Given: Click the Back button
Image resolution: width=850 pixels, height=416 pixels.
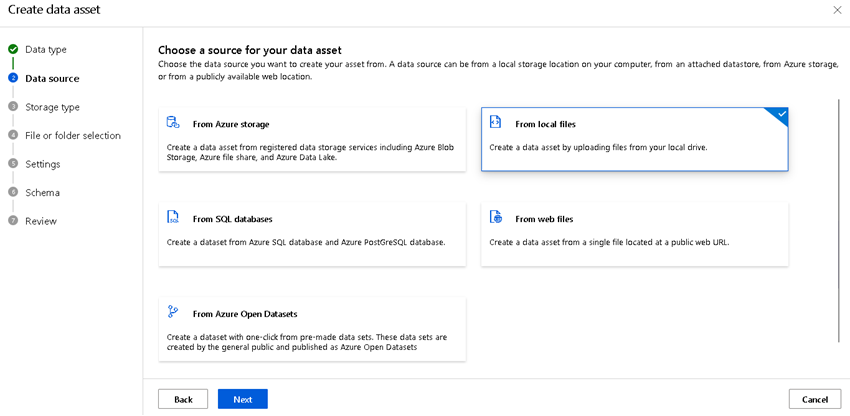Looking at the screenshot, I should click(183, 399).
